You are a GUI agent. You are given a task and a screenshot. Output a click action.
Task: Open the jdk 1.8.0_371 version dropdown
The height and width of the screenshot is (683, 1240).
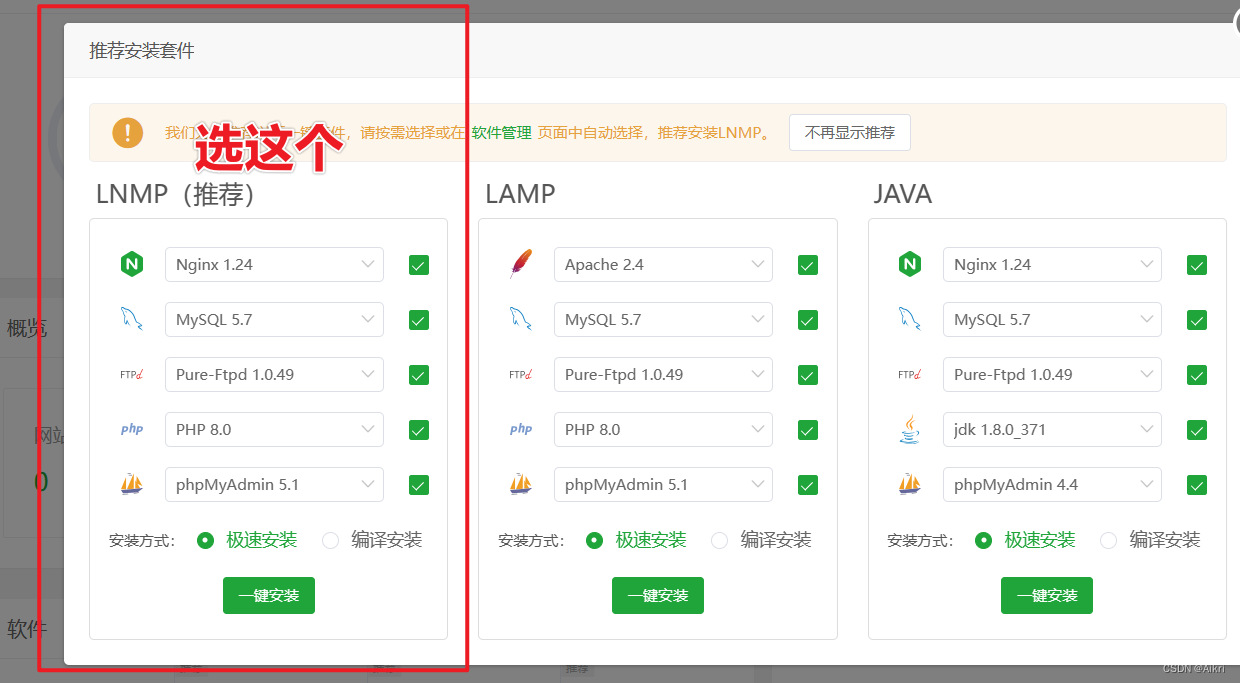pos(1052,429)
